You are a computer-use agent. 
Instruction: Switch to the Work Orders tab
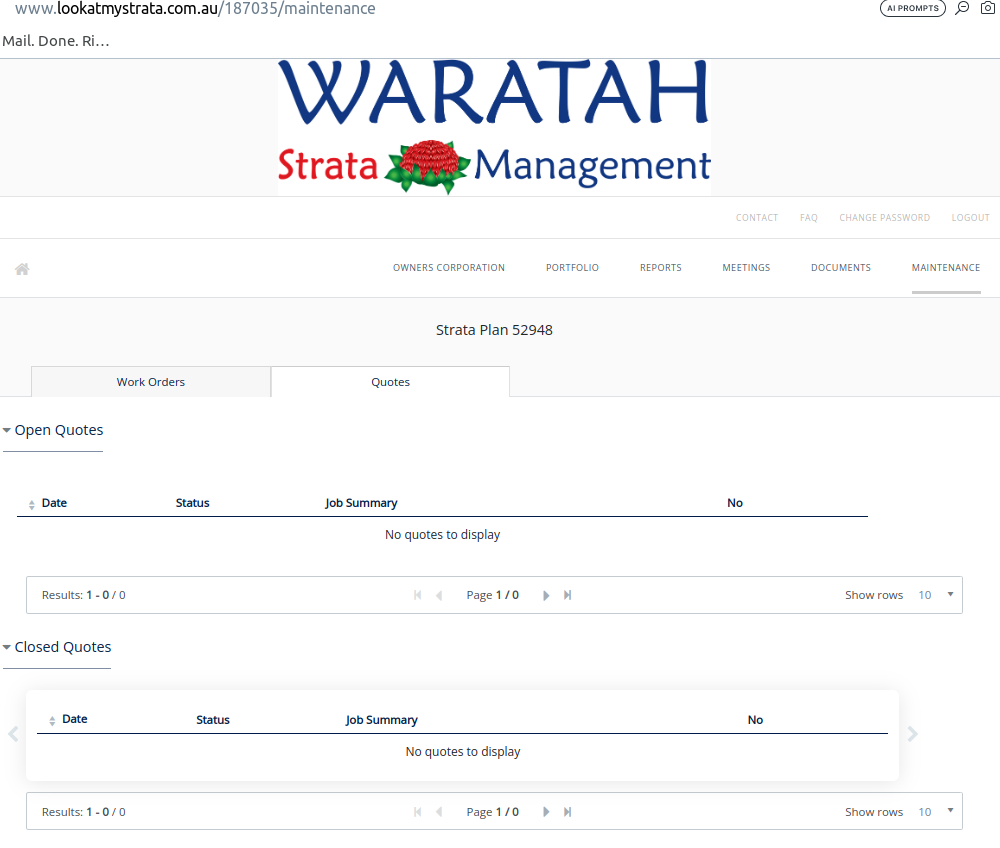click(151, 382)
